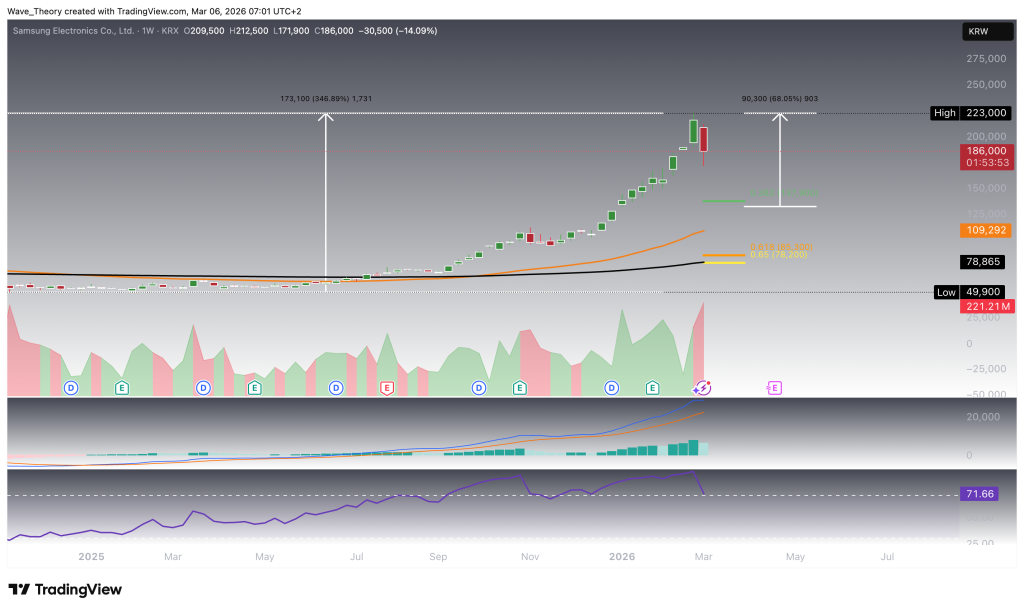Click the dividend marker just before 2026
Image resolution: width=1024 pixels, height=611 pixels.
tap(611, 386)
